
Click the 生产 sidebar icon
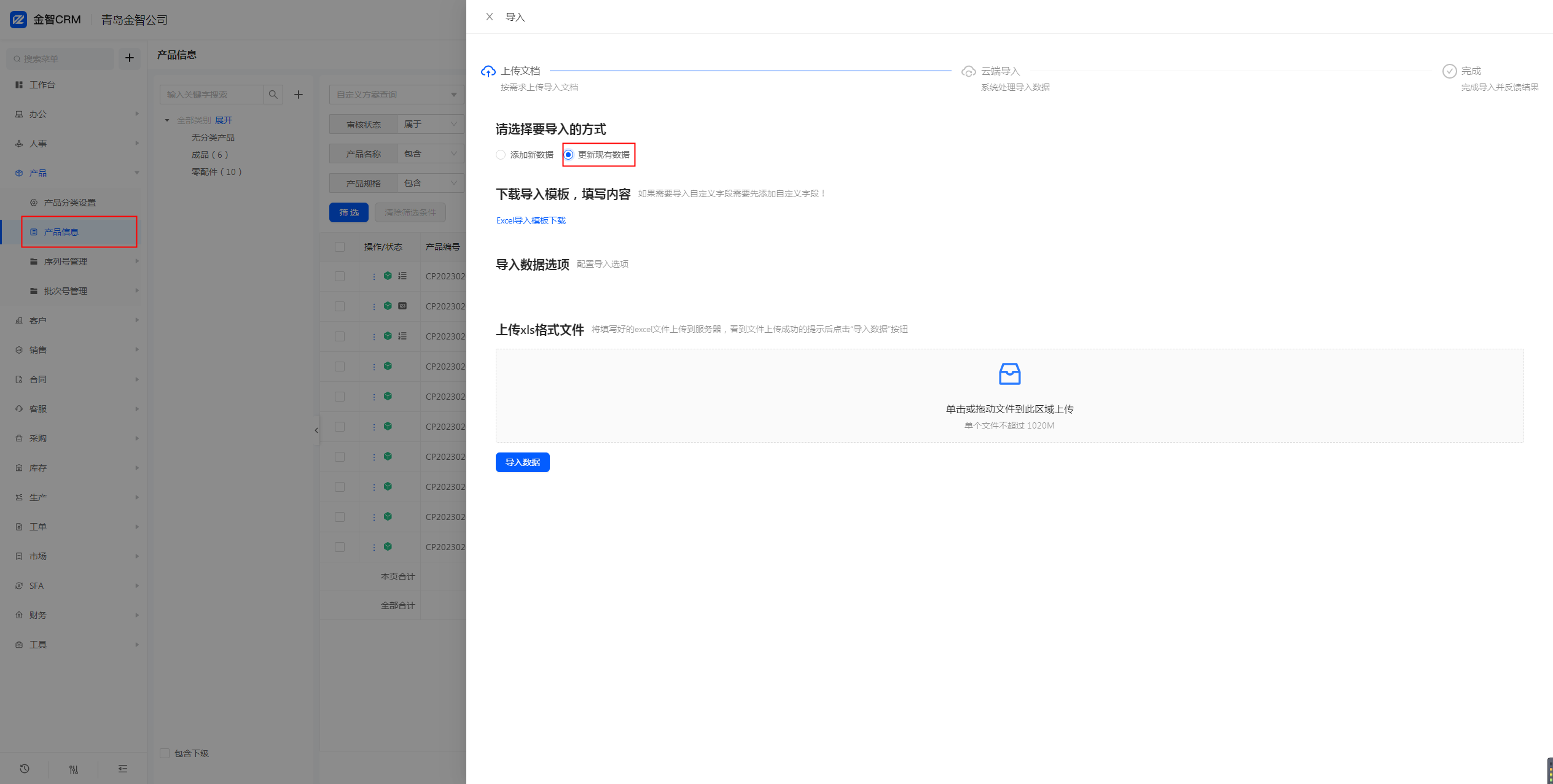[x=19, y=497]
